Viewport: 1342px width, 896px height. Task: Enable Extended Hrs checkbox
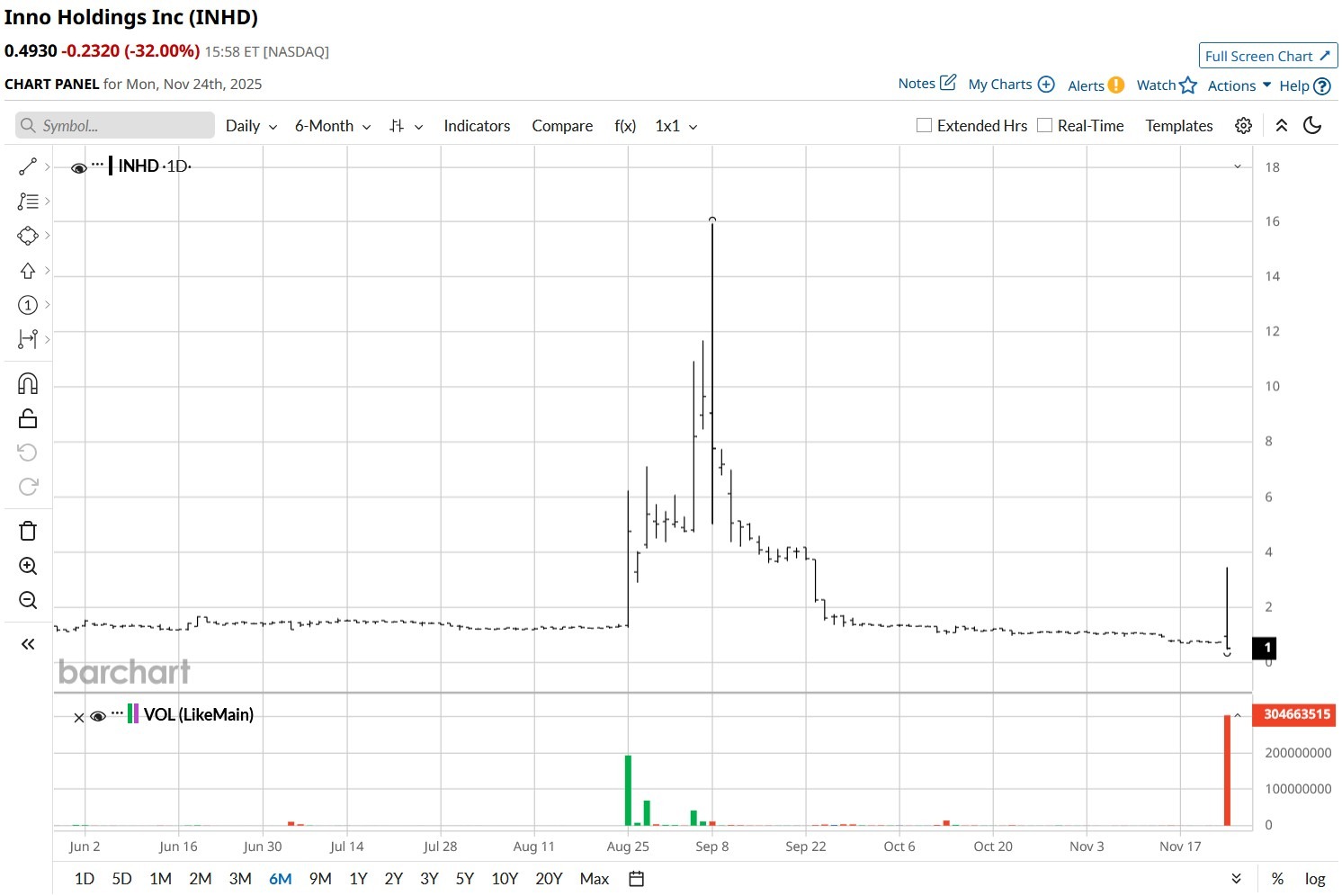coord(924,125)
